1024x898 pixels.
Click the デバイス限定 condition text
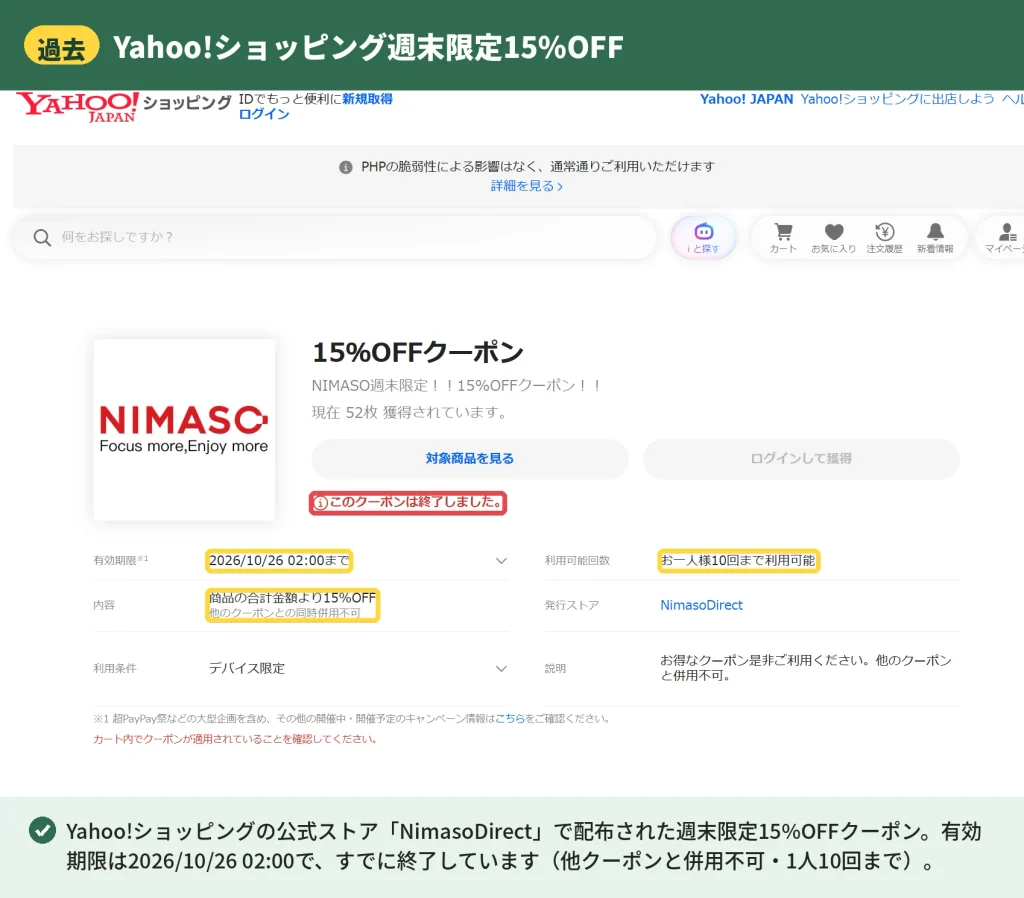pos(247,669)
